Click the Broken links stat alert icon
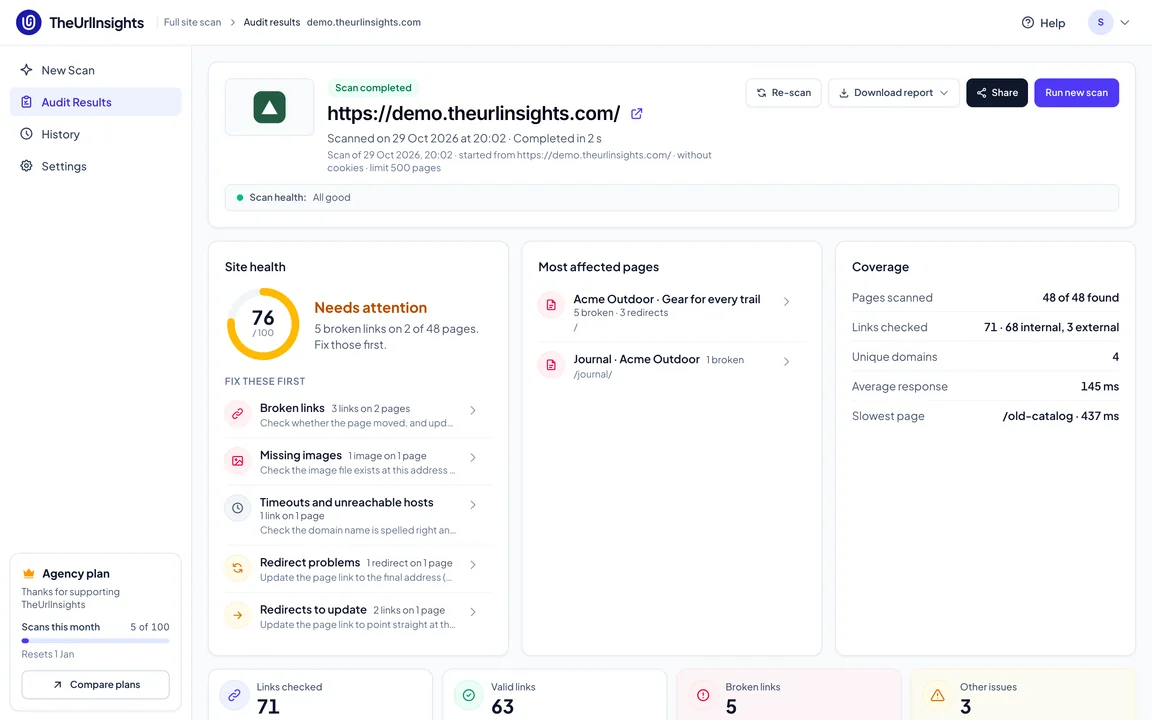 point(703,695)
